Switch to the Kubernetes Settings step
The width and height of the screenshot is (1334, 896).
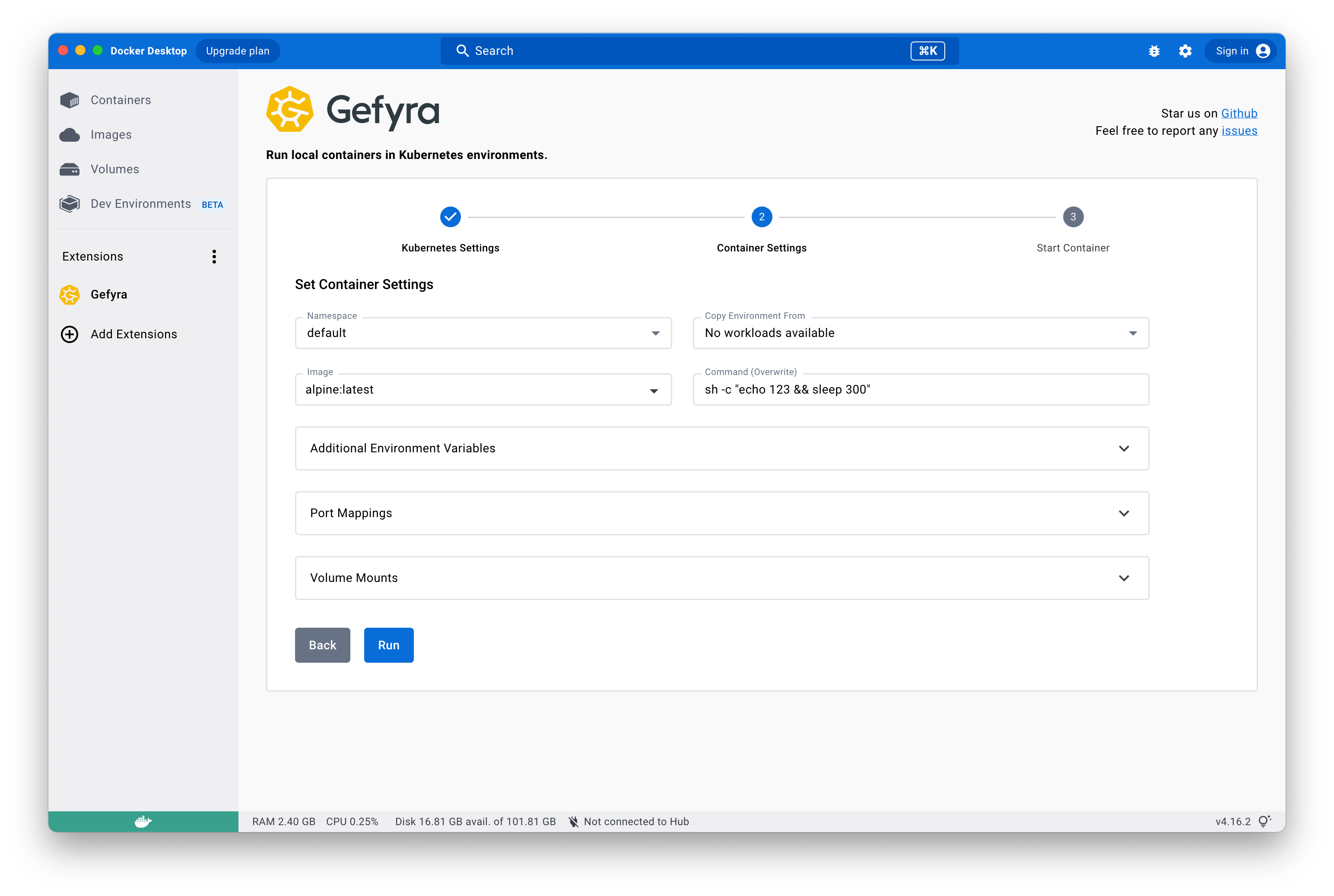pyautogui.click(x=450, y=217)
